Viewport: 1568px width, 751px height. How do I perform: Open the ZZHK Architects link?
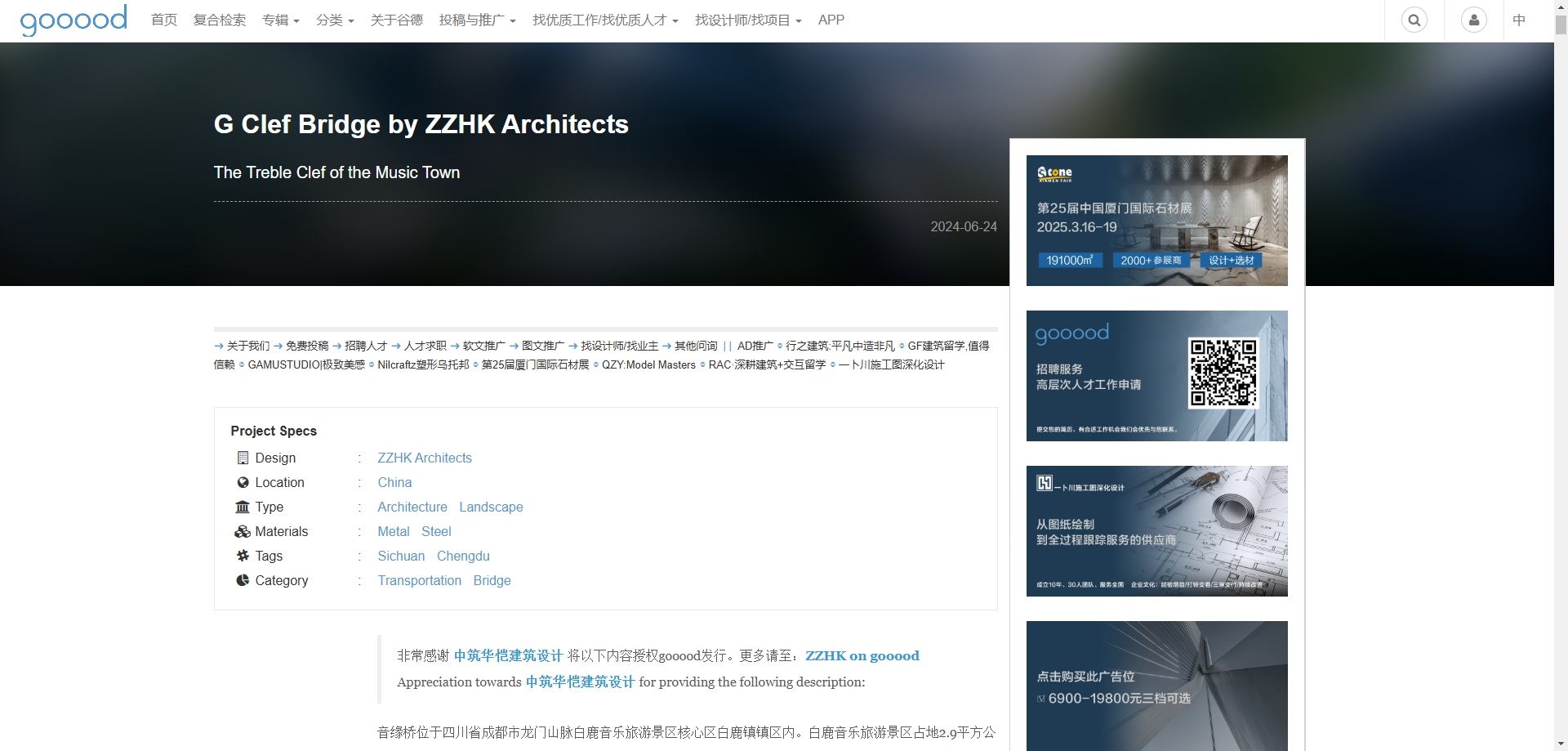pos(424,458)
